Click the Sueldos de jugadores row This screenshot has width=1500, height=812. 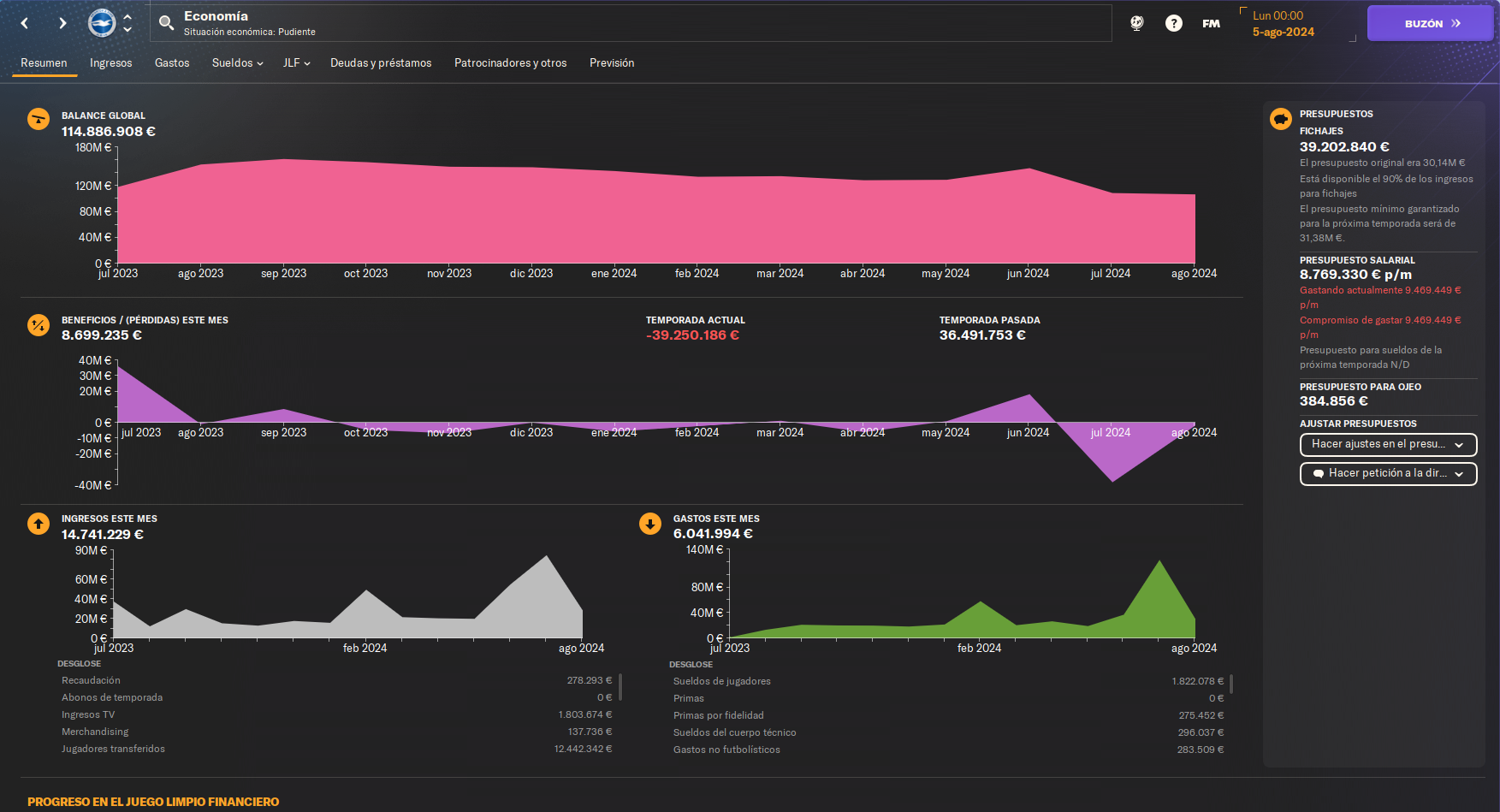[948, 681]
